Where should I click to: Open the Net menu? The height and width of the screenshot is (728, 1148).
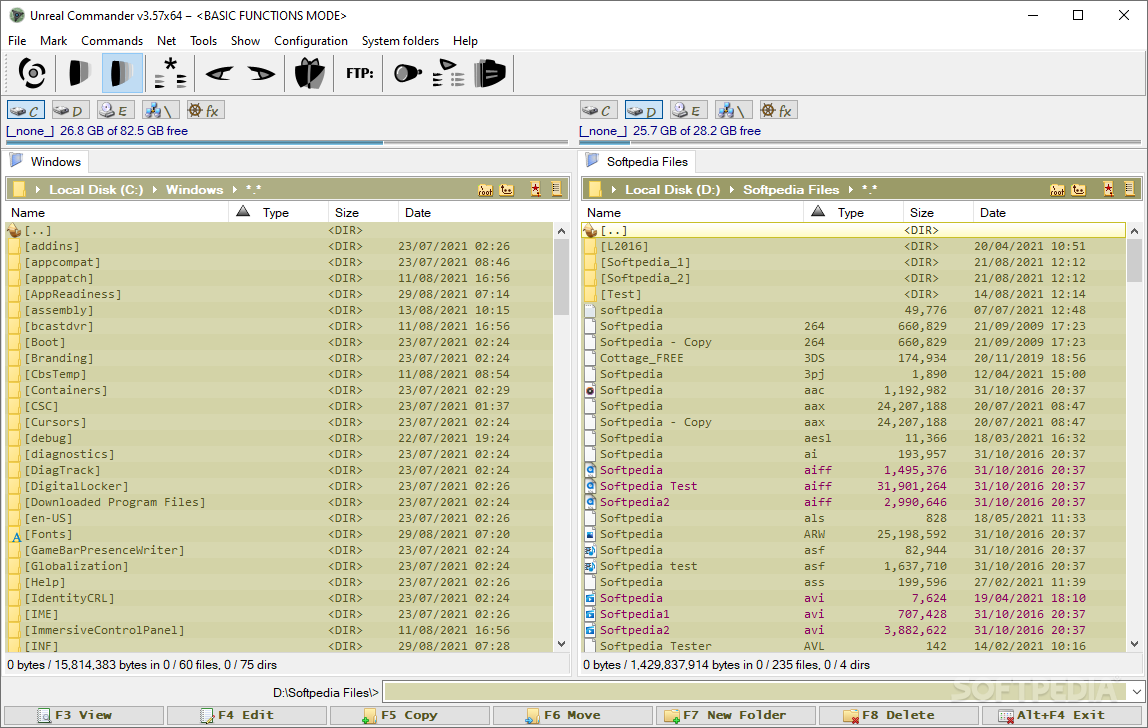point(166,41)
